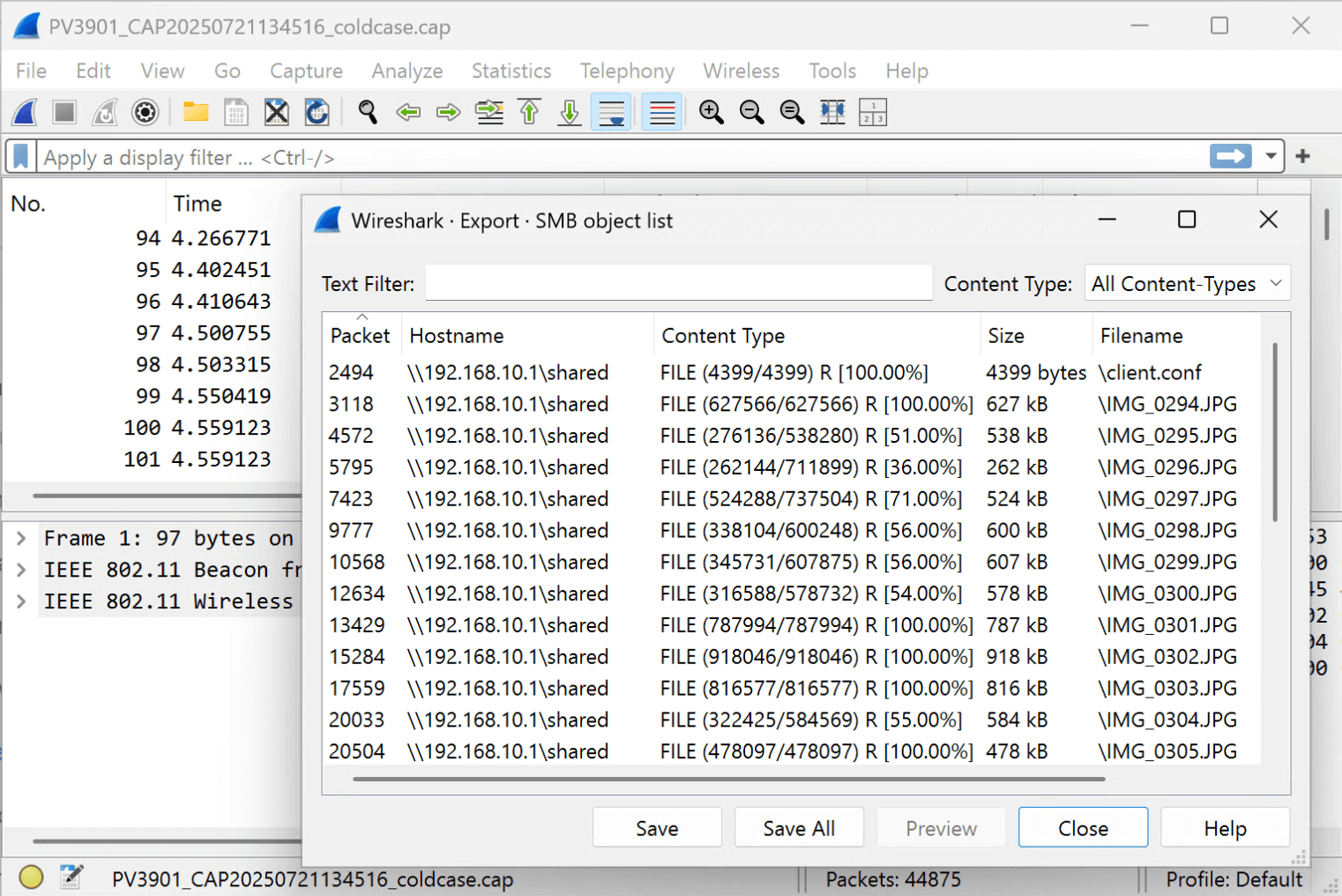The image size is (1342, 896).
Task: Reload this capture file icon
Action: pyautogui.click(x=317, y=112)
